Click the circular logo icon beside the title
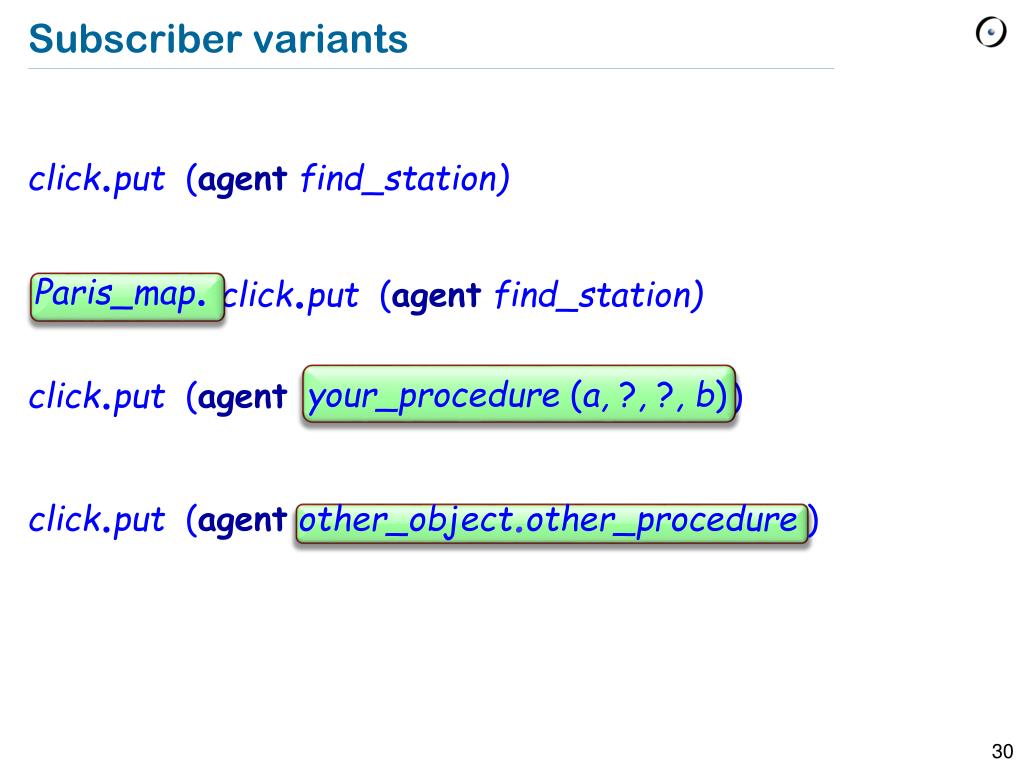 pos(990,33)
